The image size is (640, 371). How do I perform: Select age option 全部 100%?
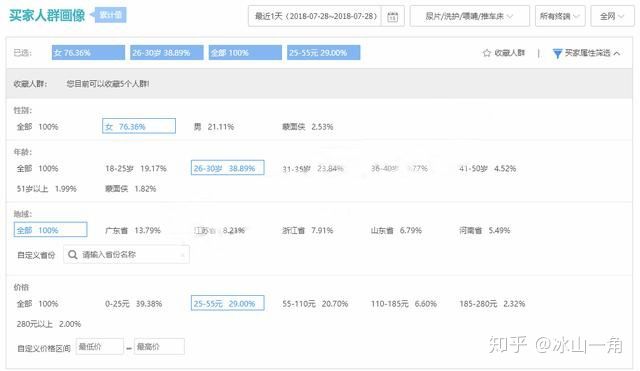(37, 169)
